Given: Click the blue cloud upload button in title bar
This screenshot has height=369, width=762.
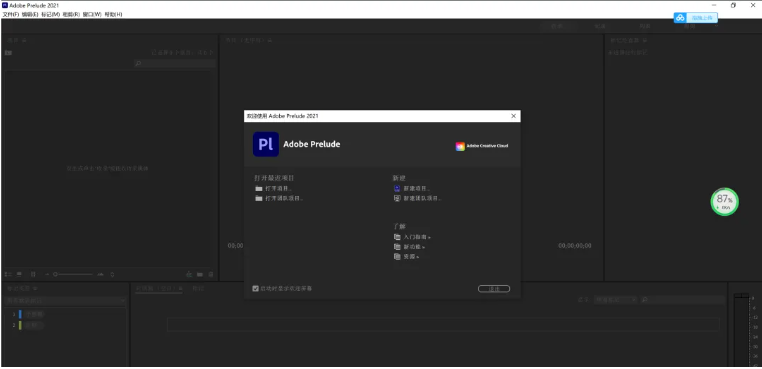Looking at the screenshot, I should [695, 18].
